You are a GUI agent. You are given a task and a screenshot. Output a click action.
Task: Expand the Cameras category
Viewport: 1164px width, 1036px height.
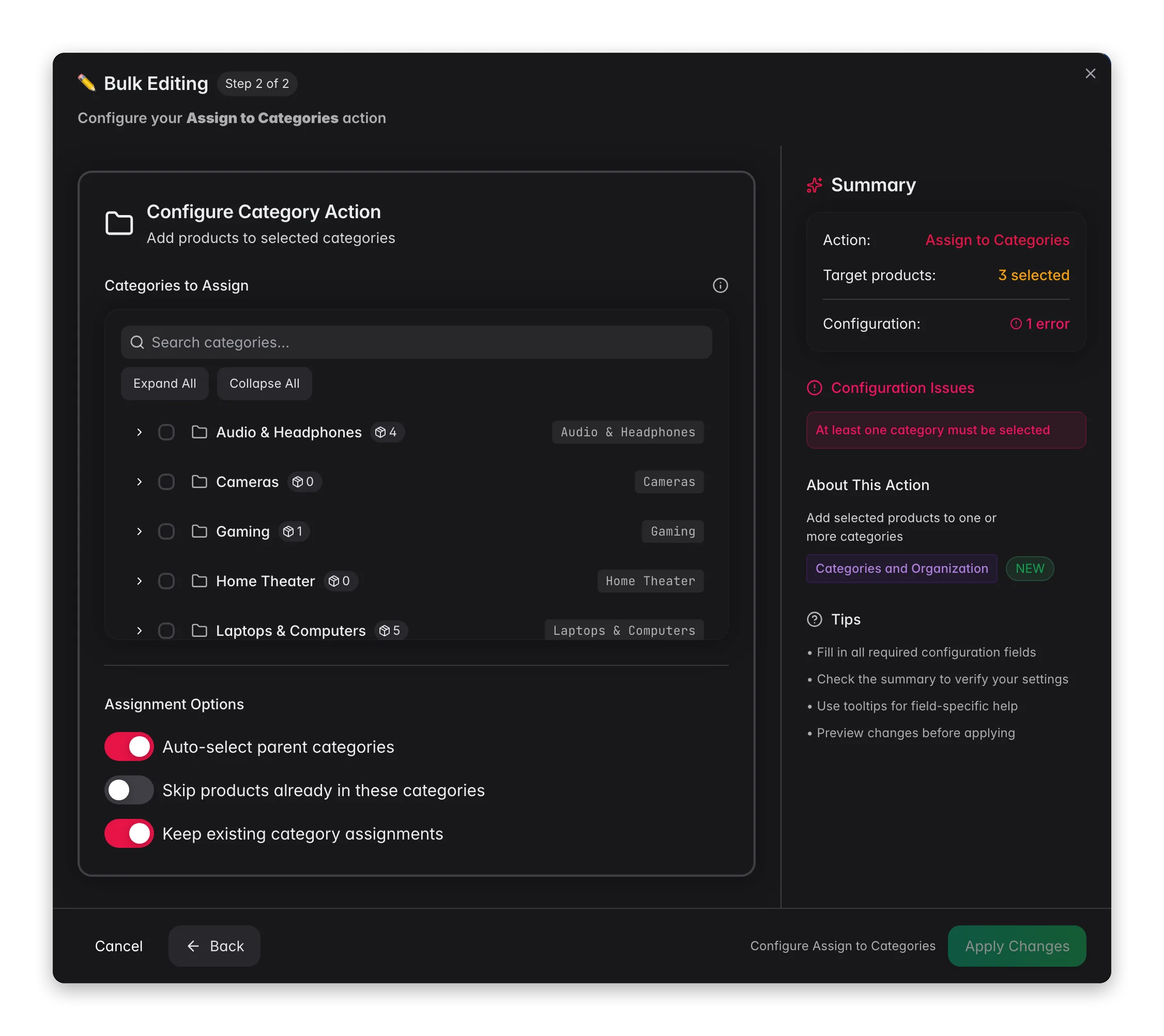point(139,482)
